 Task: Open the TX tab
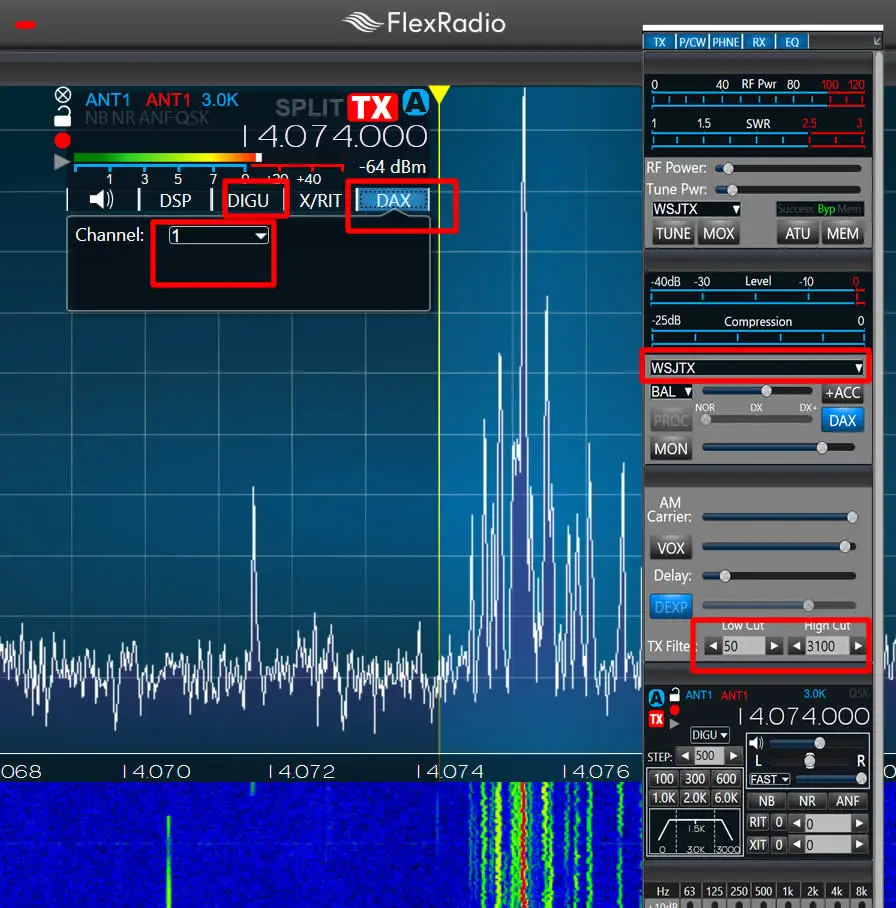point(659,42)
